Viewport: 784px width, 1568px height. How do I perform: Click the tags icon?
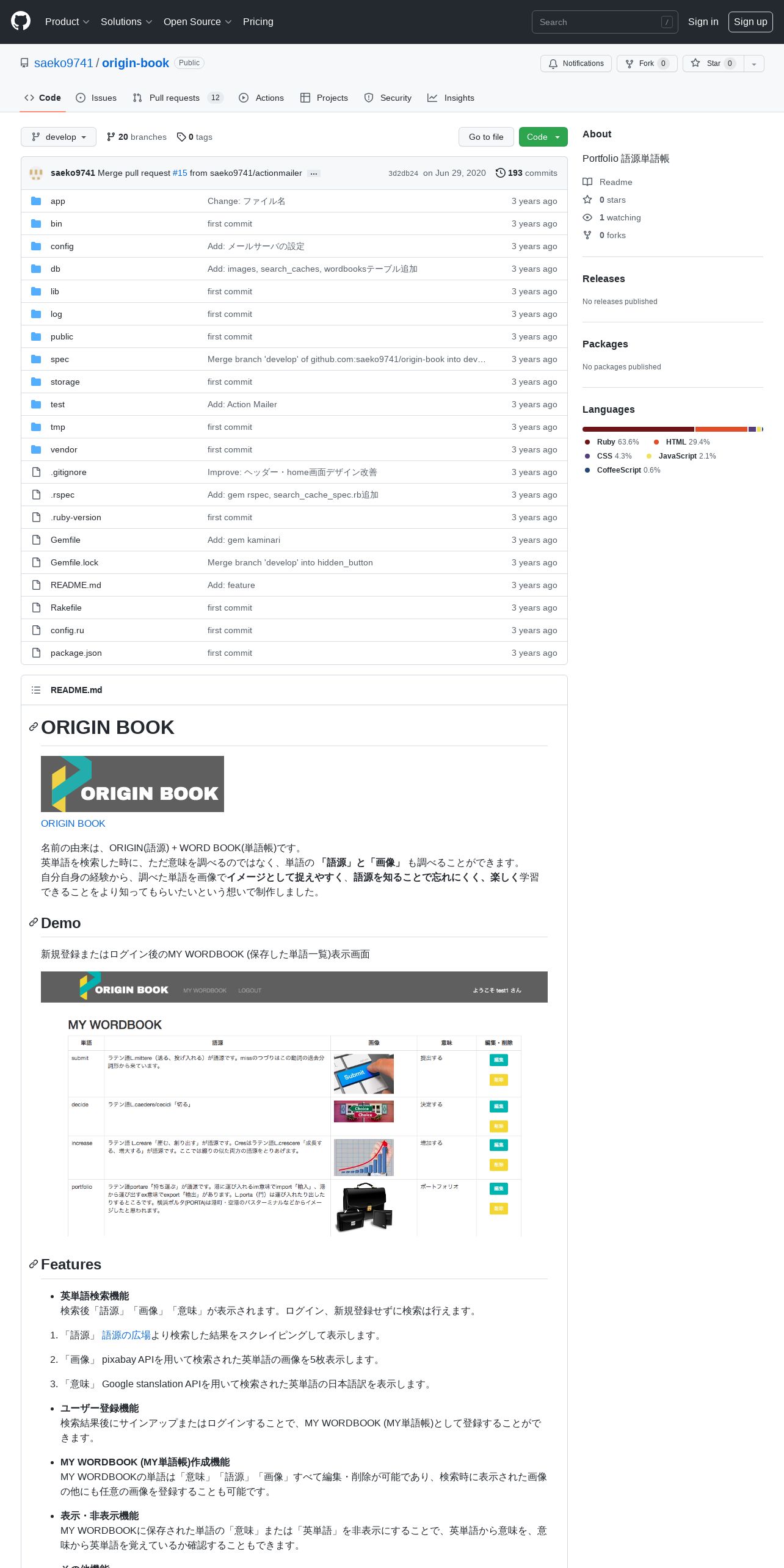(x=181, y=137)
